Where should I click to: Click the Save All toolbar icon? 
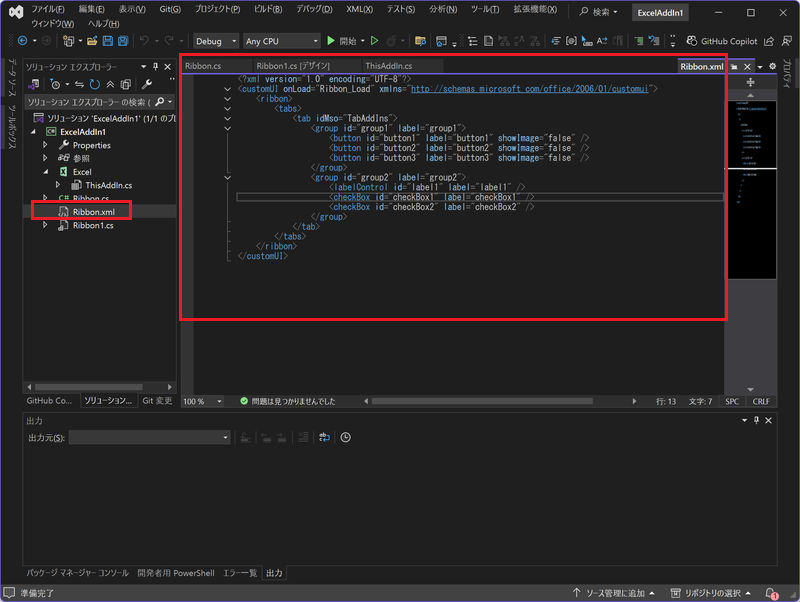tap(123, 41)
